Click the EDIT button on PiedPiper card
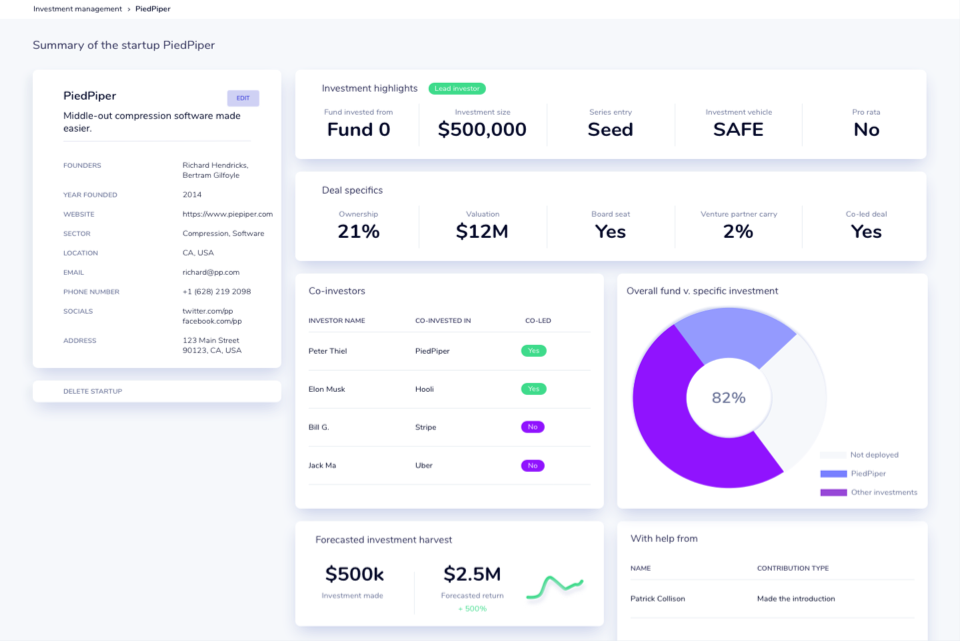The width and height of the screenshot is (960, 641). click(243, 98)
